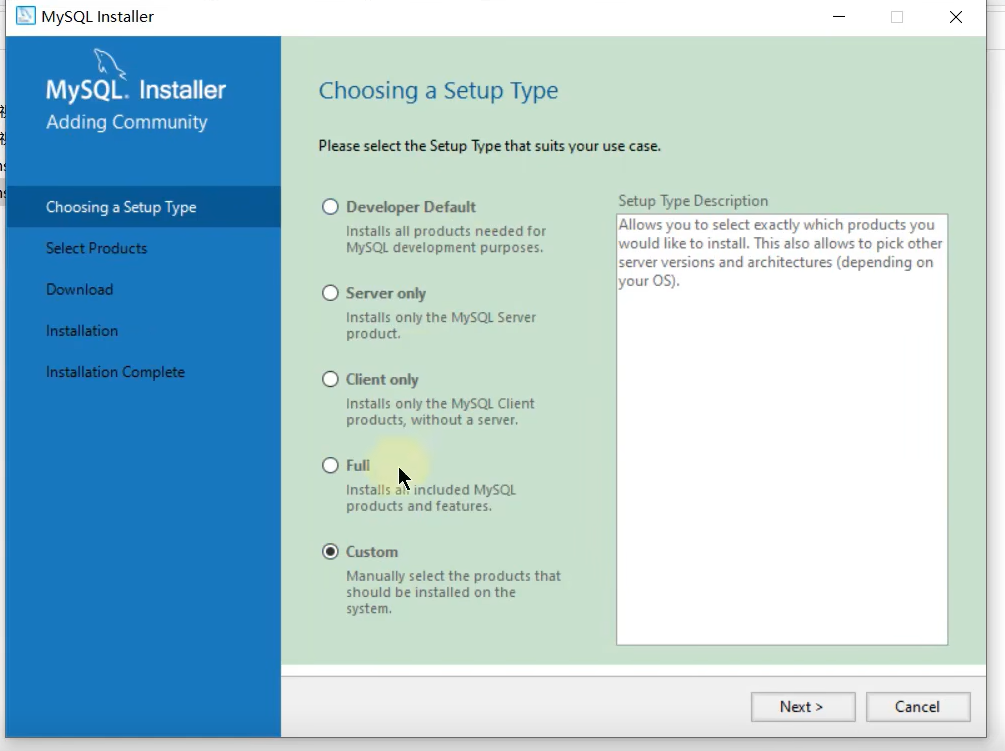Screen dimensions: 1005x751
Task: Open the Choosing a Setup Type step
Action: (x=121, y=207)
